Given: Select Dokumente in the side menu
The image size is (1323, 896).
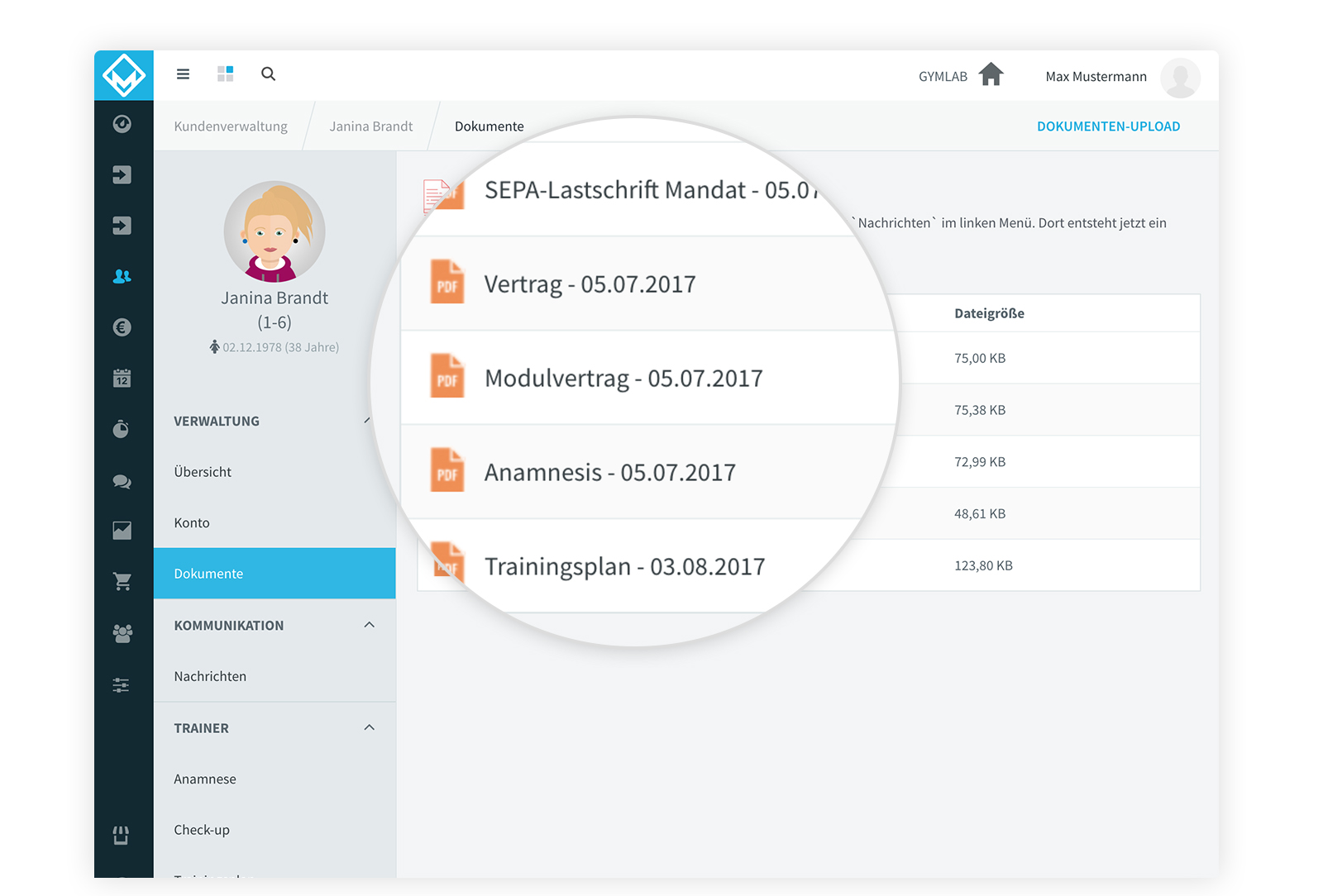Looking at the screenshot, I should point(275,574).
